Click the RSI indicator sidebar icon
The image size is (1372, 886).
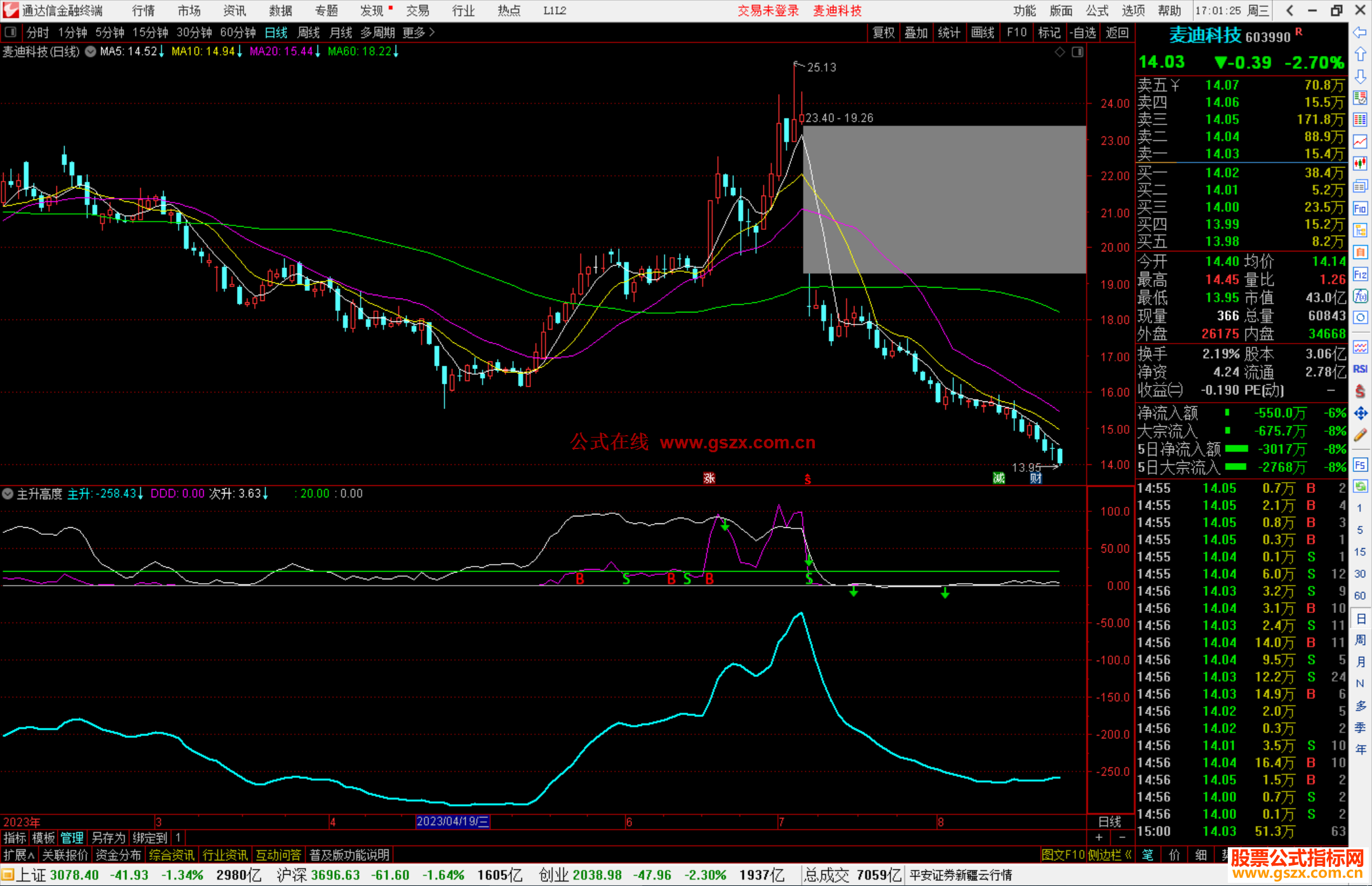point(1360,369)
